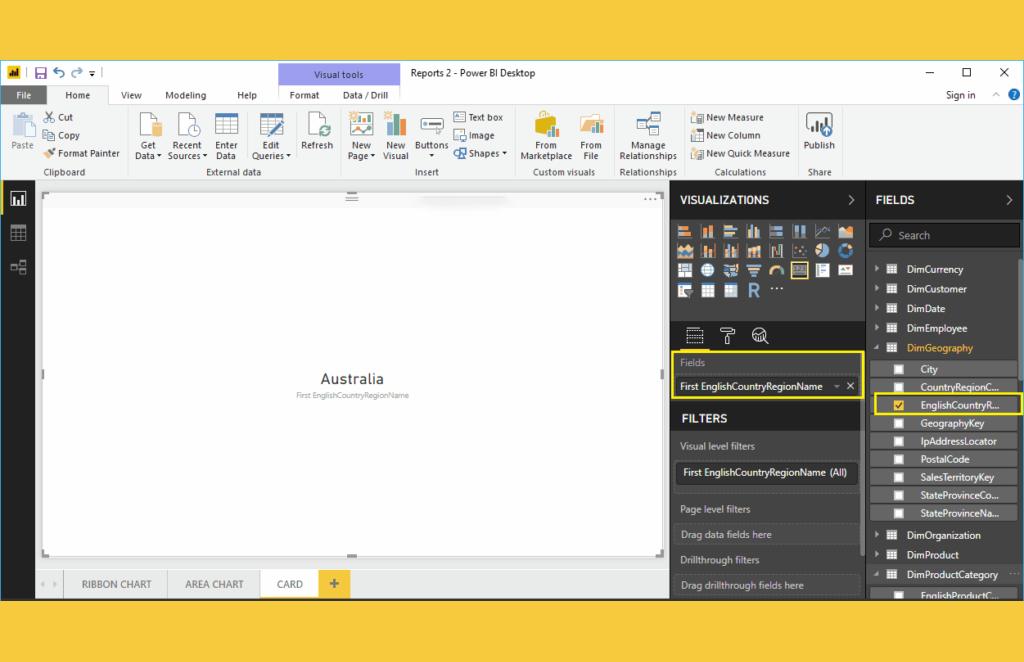
Task: Switch to AREA CHART page tab
Action: click(214, 584)
